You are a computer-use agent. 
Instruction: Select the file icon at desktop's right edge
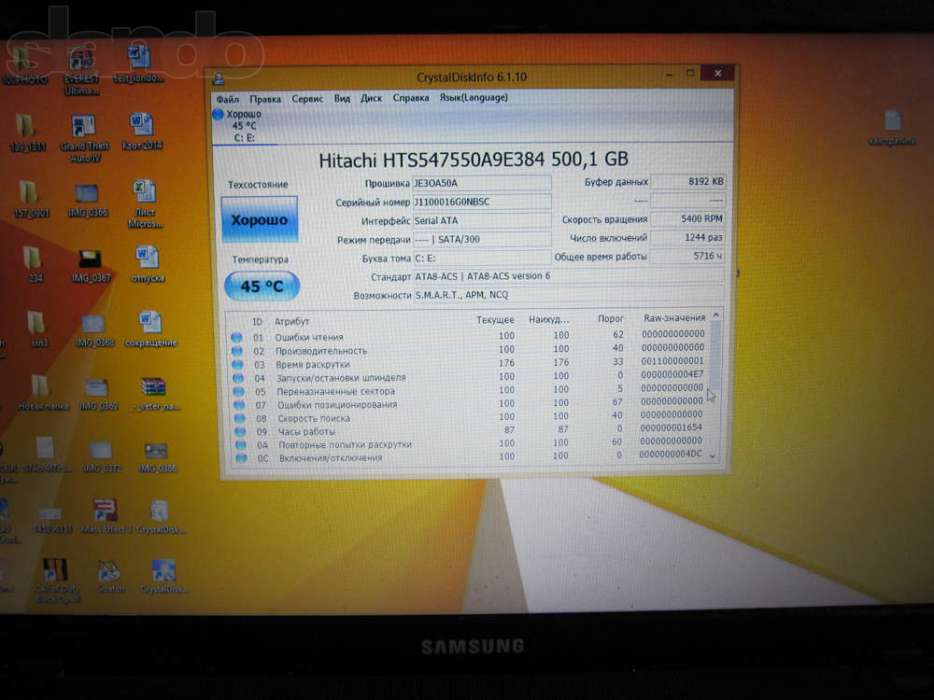tap(891, 127)
